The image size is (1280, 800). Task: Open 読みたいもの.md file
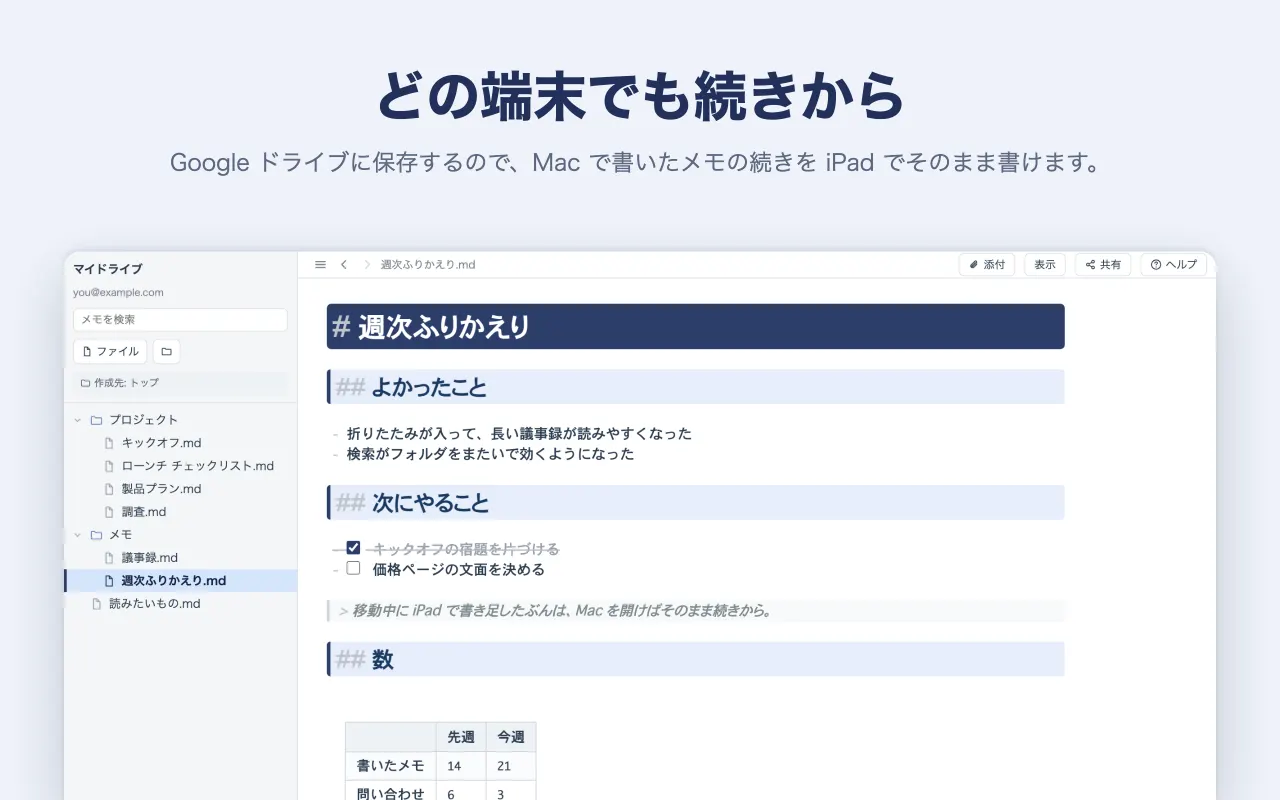(x=180, y=604)
